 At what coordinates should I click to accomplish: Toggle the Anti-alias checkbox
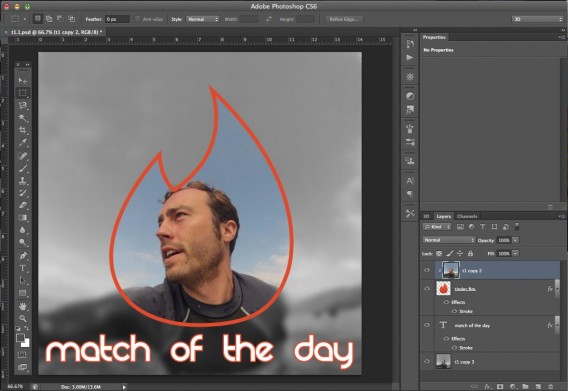138,19
